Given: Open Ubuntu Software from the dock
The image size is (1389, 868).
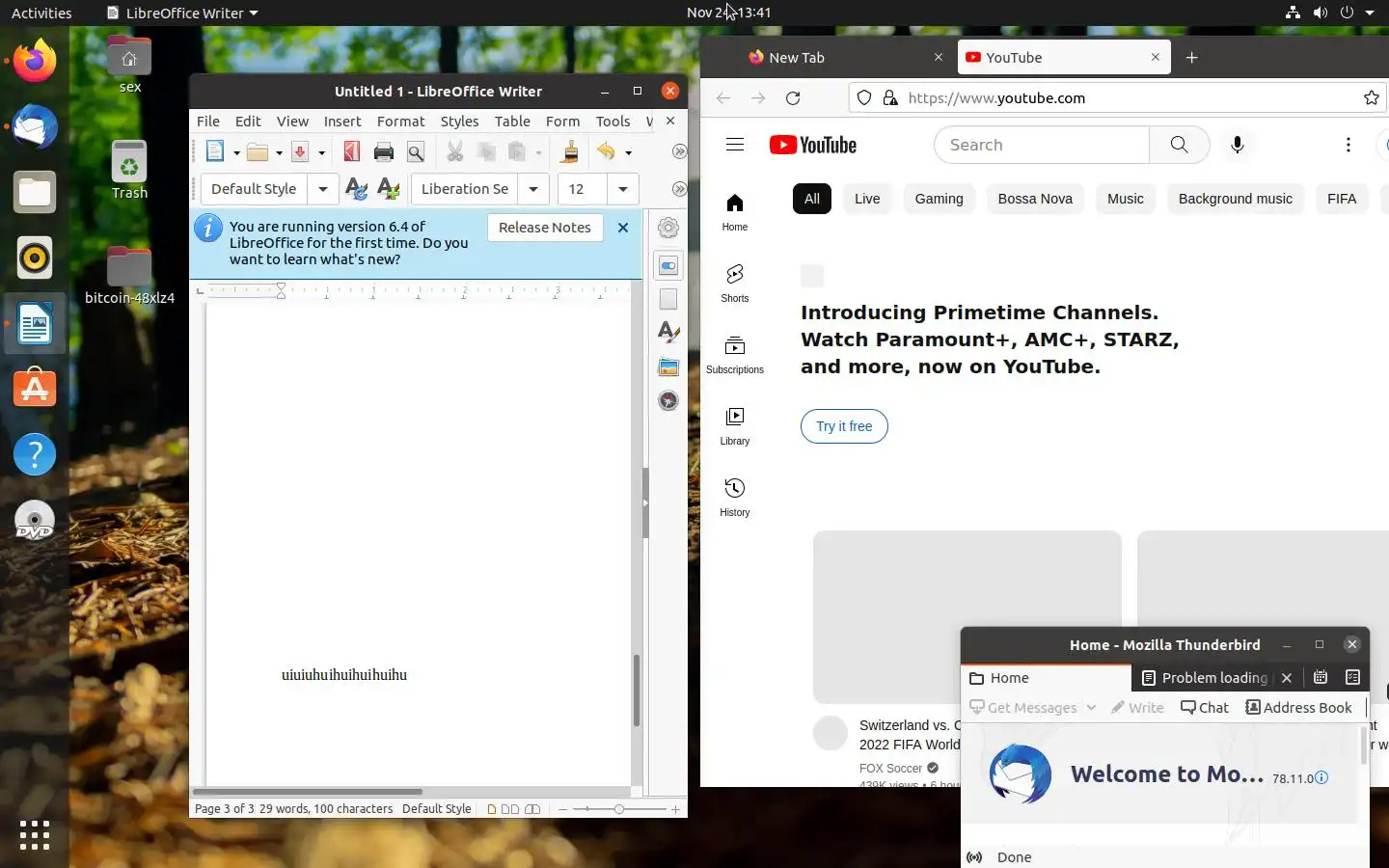Looking at the screenshot, I should tap(35, 389).
